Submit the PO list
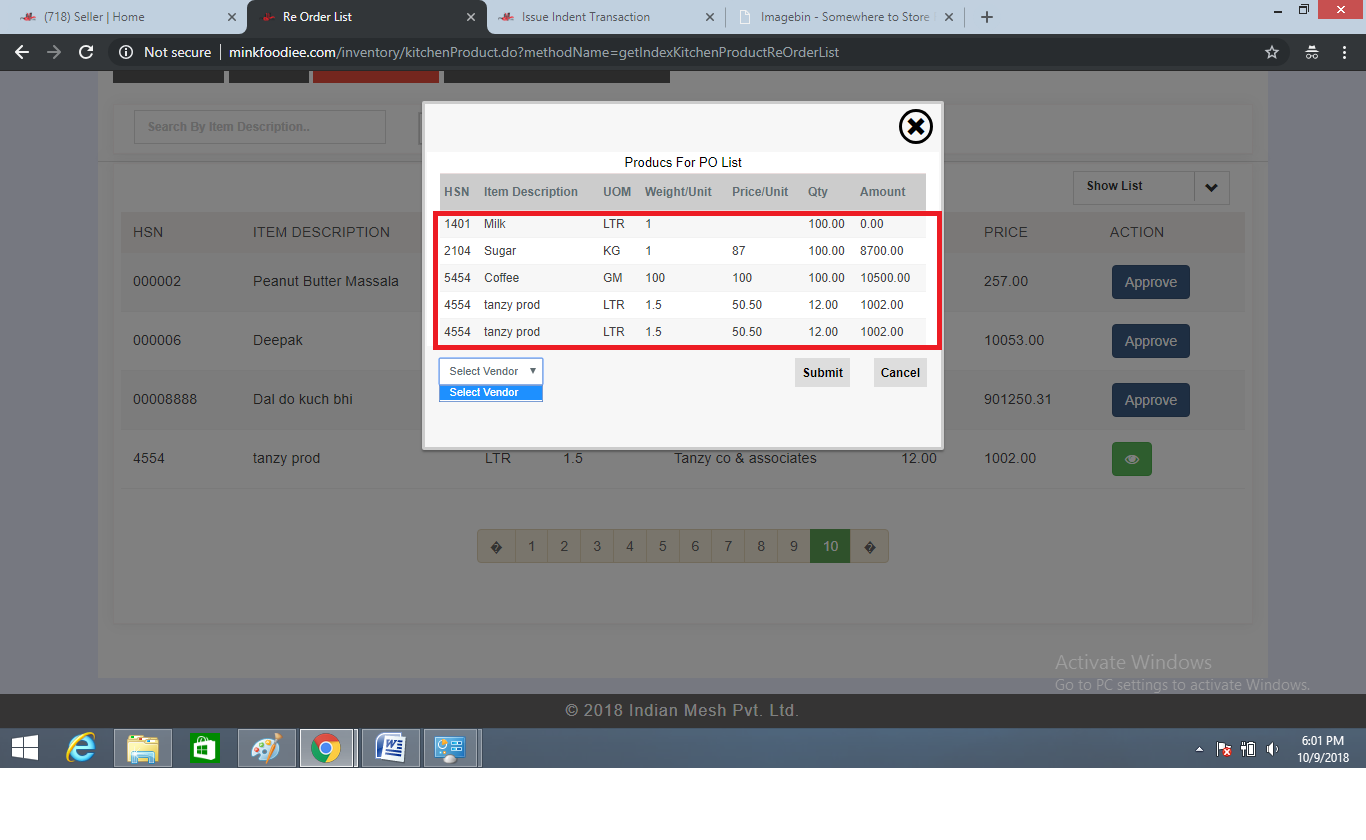 822,373
